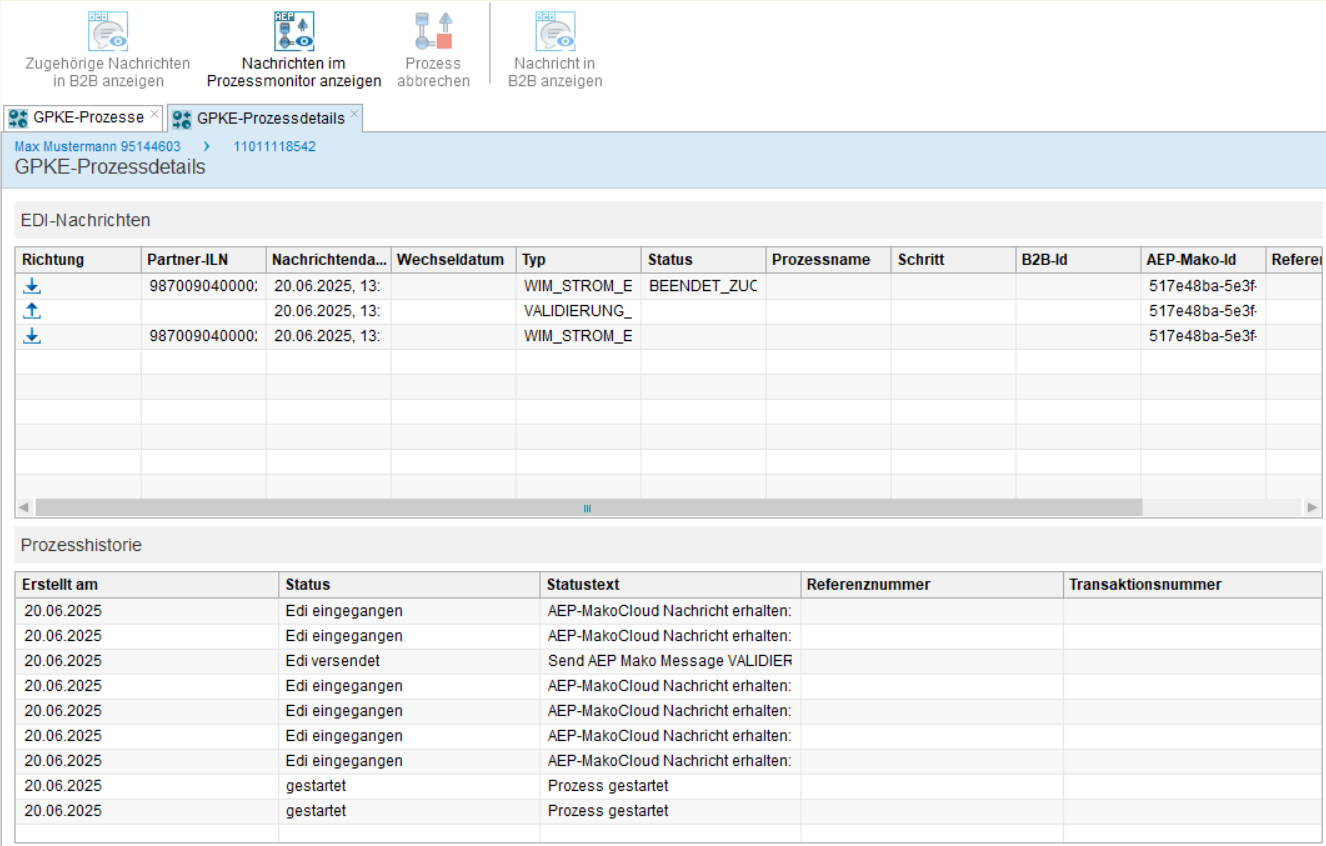Click the upload arrow in VALIDIERUNG_ row

click(x=32, y=311)
